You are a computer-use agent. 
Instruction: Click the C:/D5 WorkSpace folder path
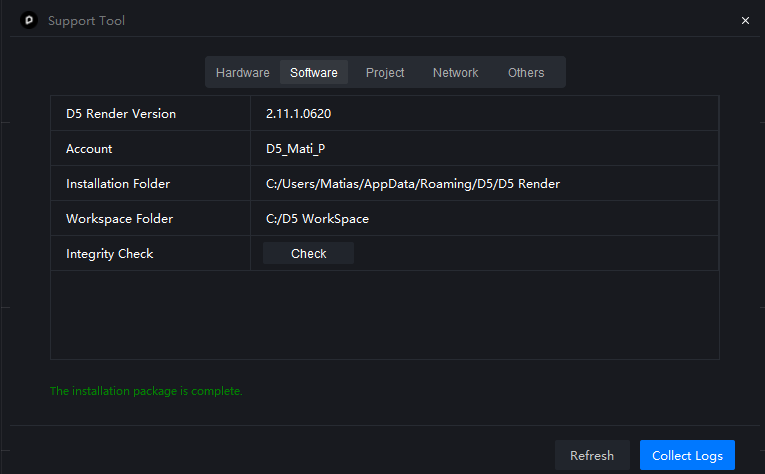[x=317, y=219]
